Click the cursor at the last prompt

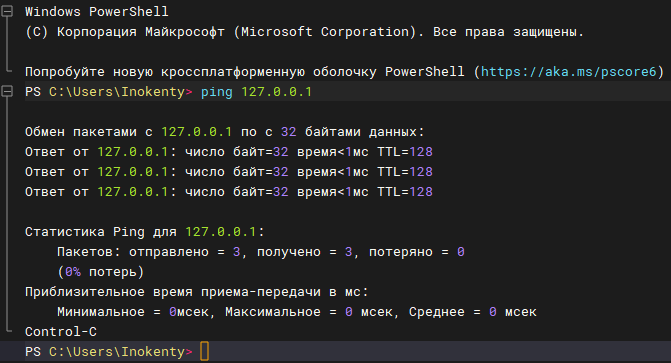(205, 351)
